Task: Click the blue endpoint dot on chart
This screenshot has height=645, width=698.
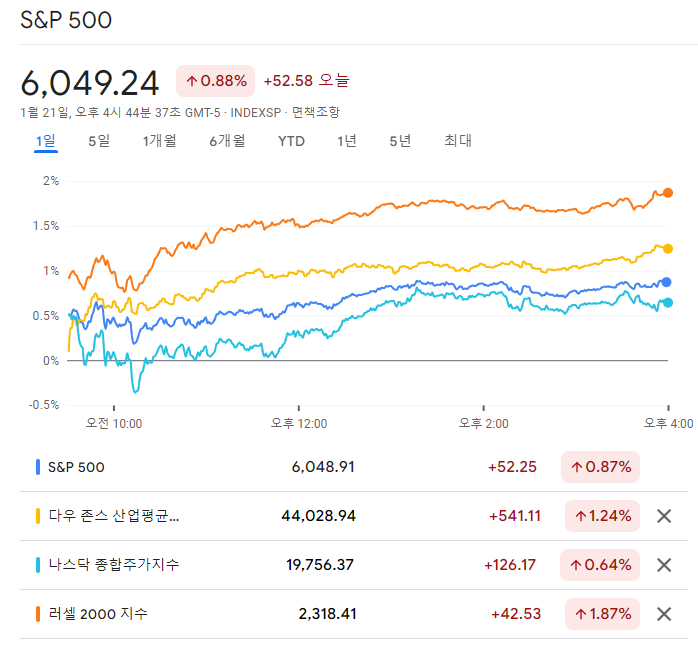Action: [x=666, y=282]
